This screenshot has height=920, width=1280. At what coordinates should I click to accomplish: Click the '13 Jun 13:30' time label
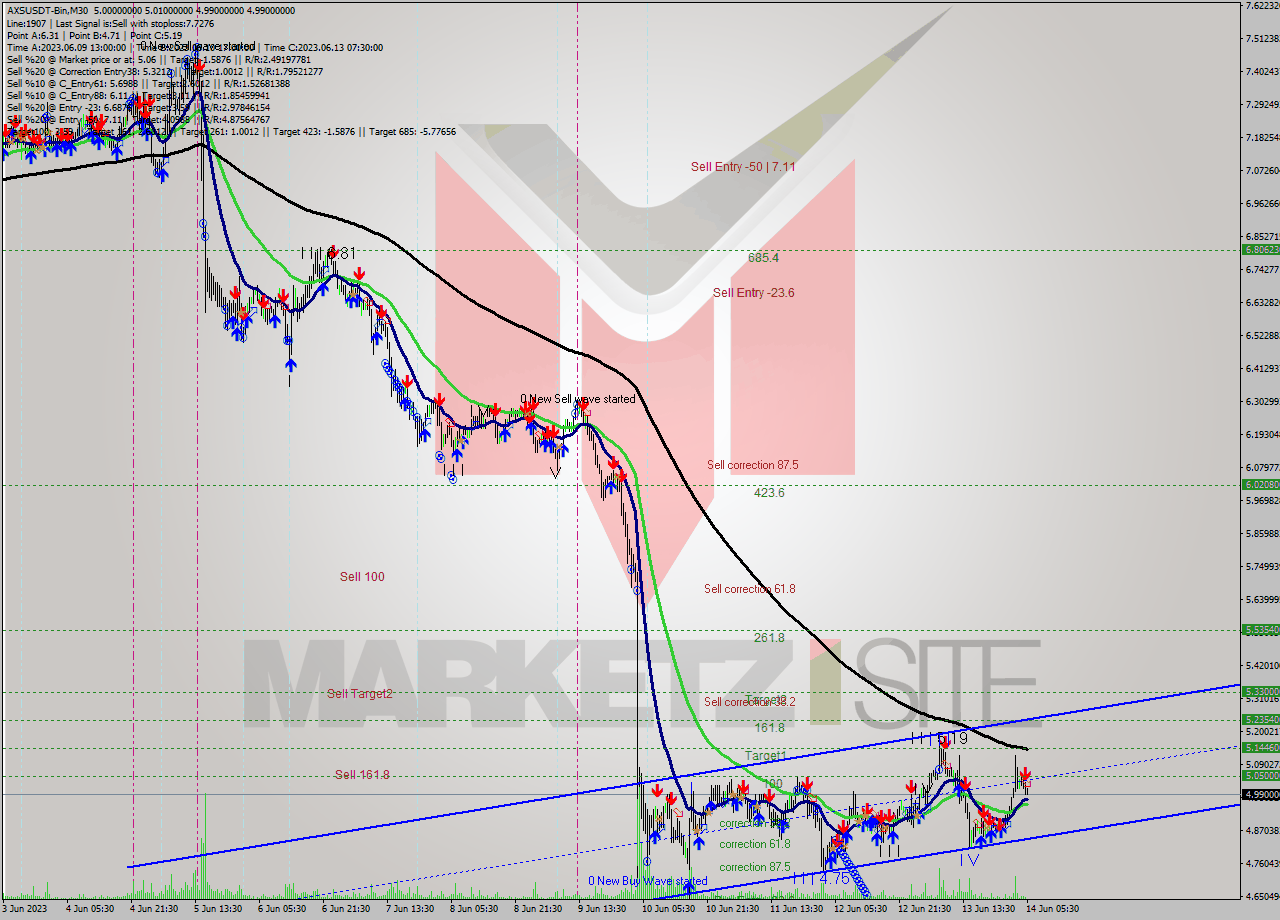point(988,909)
